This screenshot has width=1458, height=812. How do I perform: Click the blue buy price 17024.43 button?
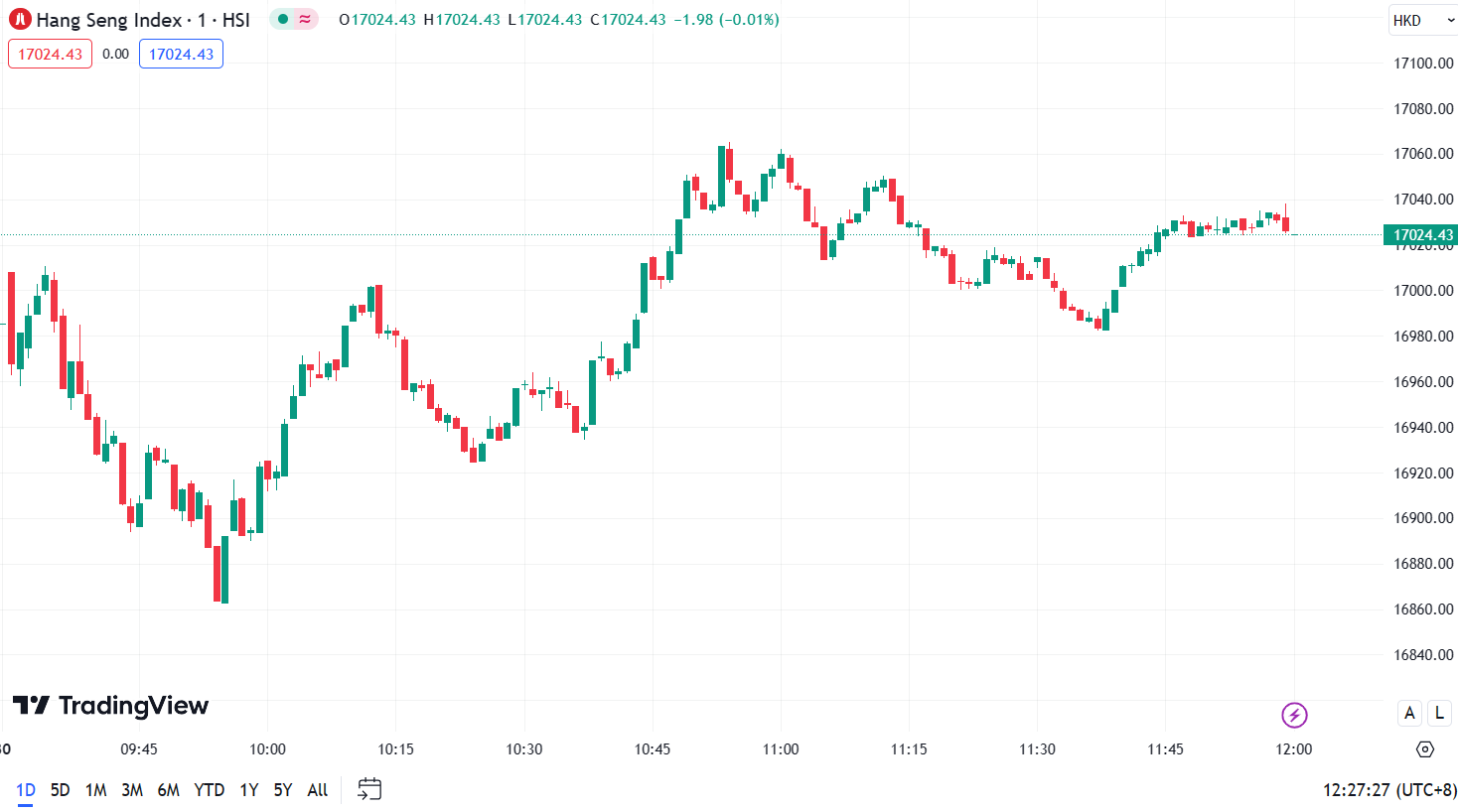click(181, 54)
